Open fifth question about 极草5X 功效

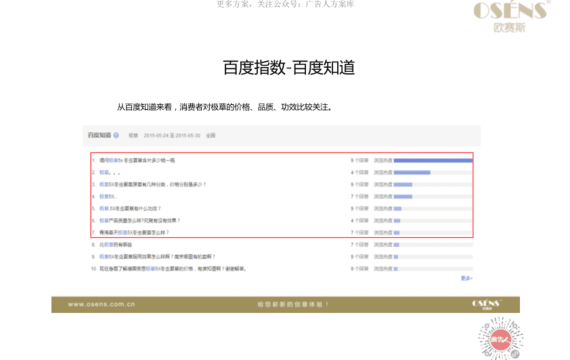130,208
